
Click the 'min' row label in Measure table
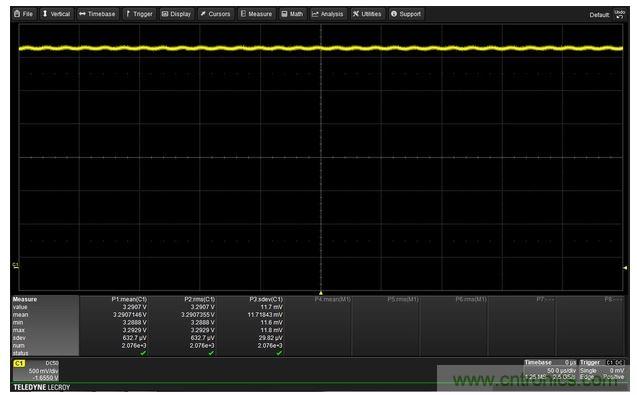[x=17, y=322]
